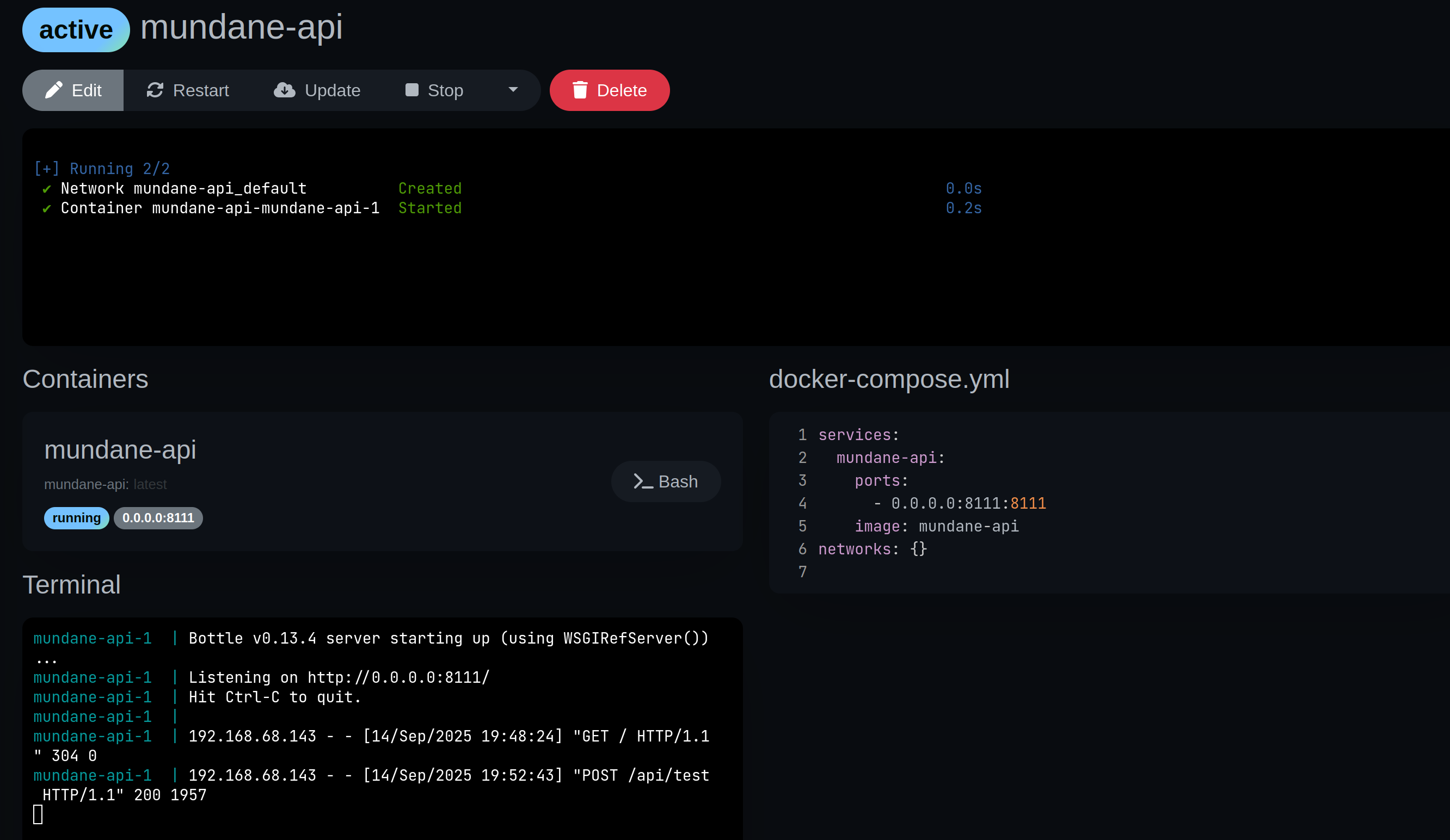Click the image line in docker-compose.yml
Viewport: 1450px width, 840px height.
936,527
